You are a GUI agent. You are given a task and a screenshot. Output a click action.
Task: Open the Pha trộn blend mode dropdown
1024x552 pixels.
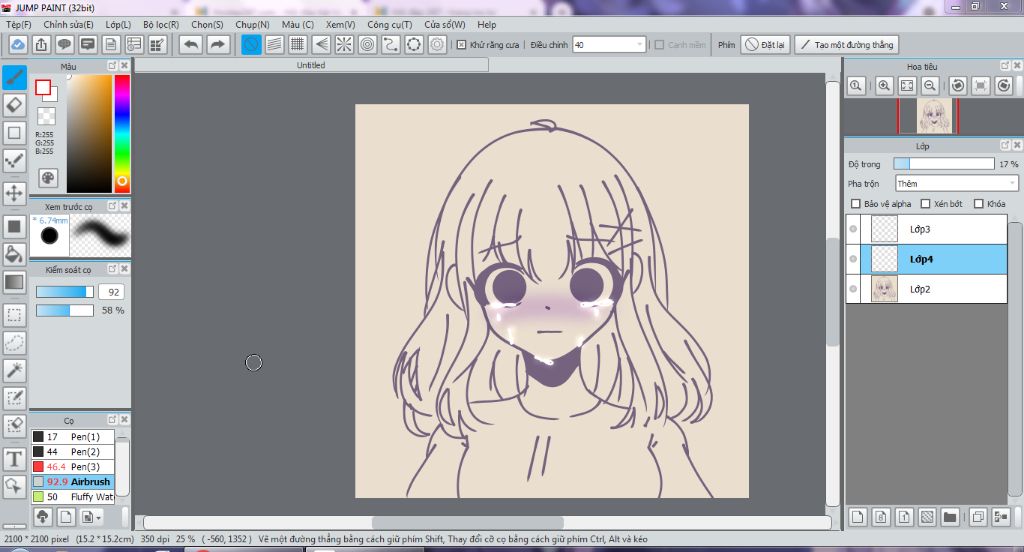(x=956, y=184)
